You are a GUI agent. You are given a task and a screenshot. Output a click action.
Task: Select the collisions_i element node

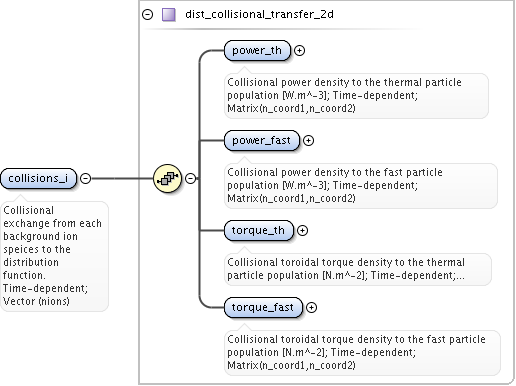pos(39,178)
